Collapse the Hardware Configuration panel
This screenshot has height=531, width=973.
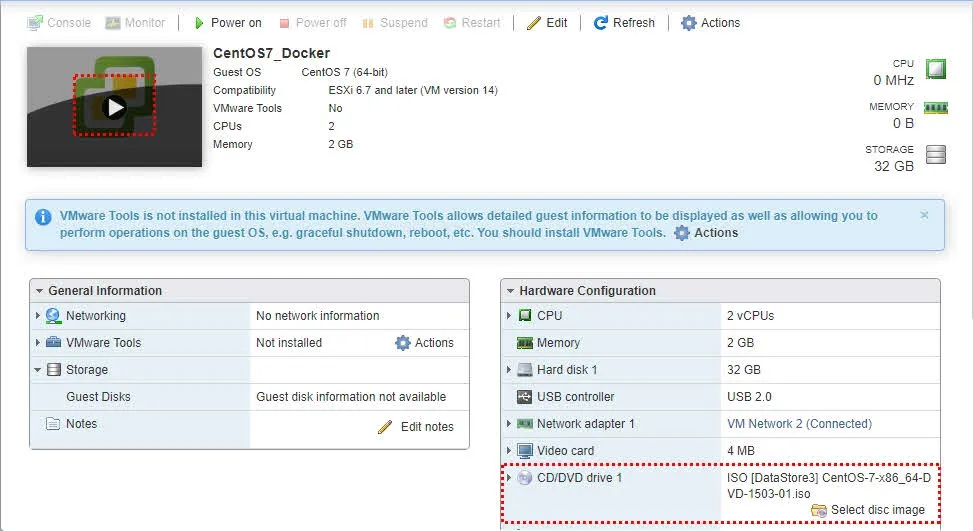[510, 291]
